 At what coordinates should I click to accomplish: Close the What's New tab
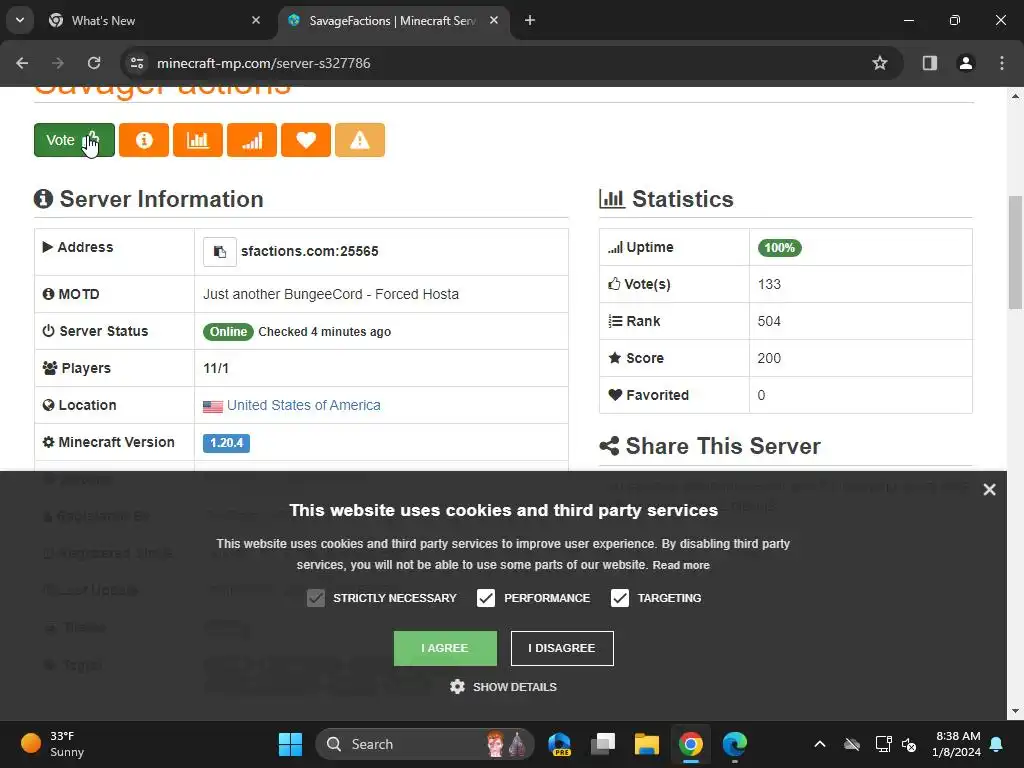pos(256,20)
